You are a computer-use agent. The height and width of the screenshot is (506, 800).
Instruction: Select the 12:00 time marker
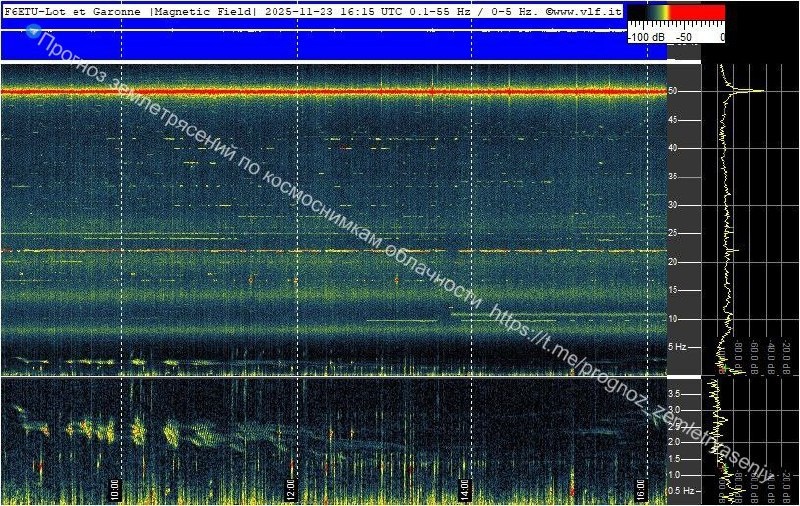(290, 490)
